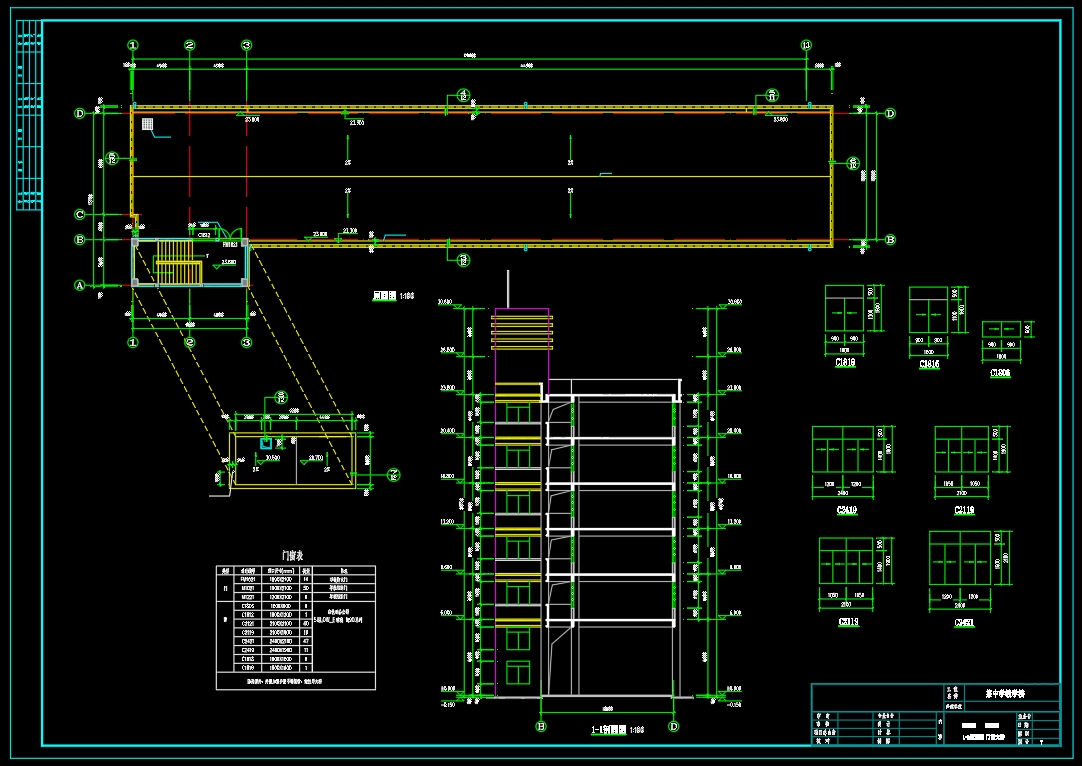Image resolution: width=1082 pixels, height=766 pixels.
Task: Click grid axis bubble 13 at top
Action: pos(806,46)
